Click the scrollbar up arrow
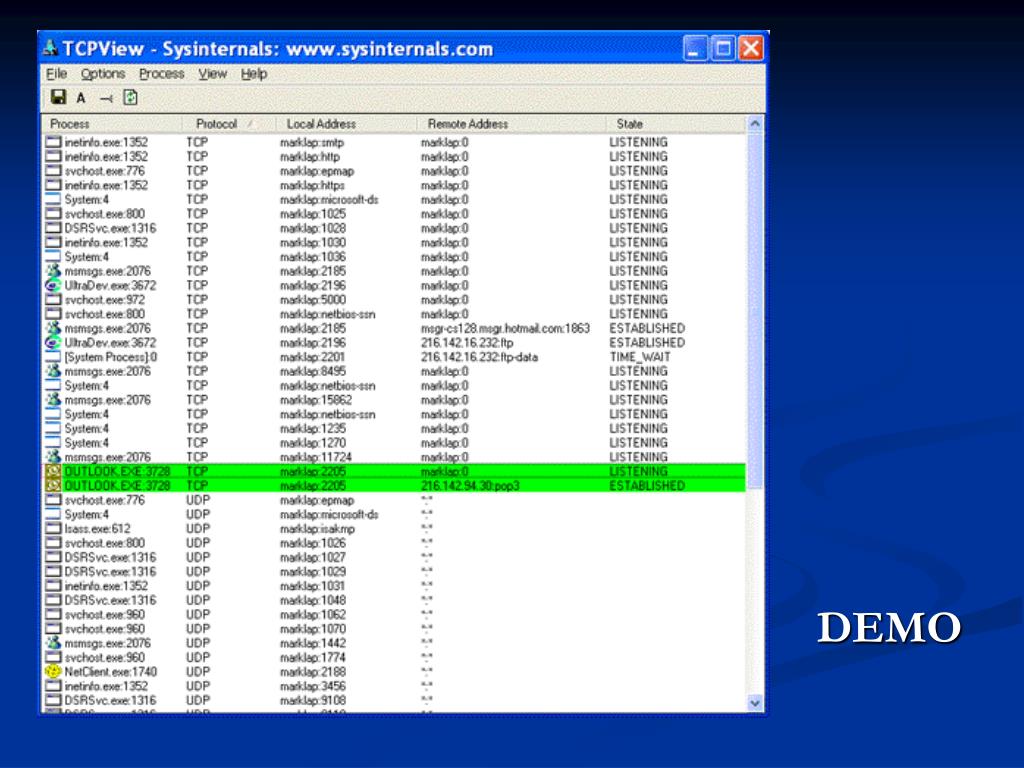Screen dimensions: 1024x768 click(x=755, y=123)
